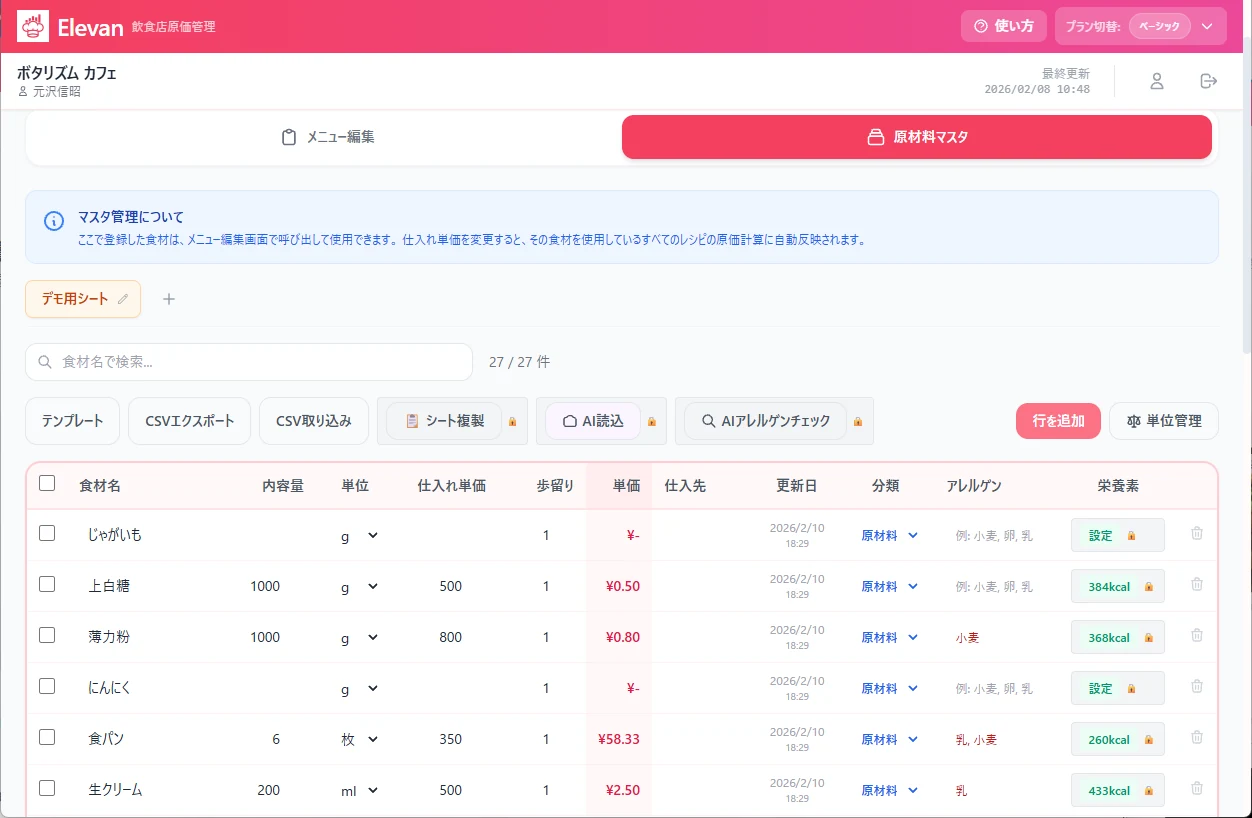
Task: Open the プラン切替 ベーシック dropdown
Action: 1141,26
